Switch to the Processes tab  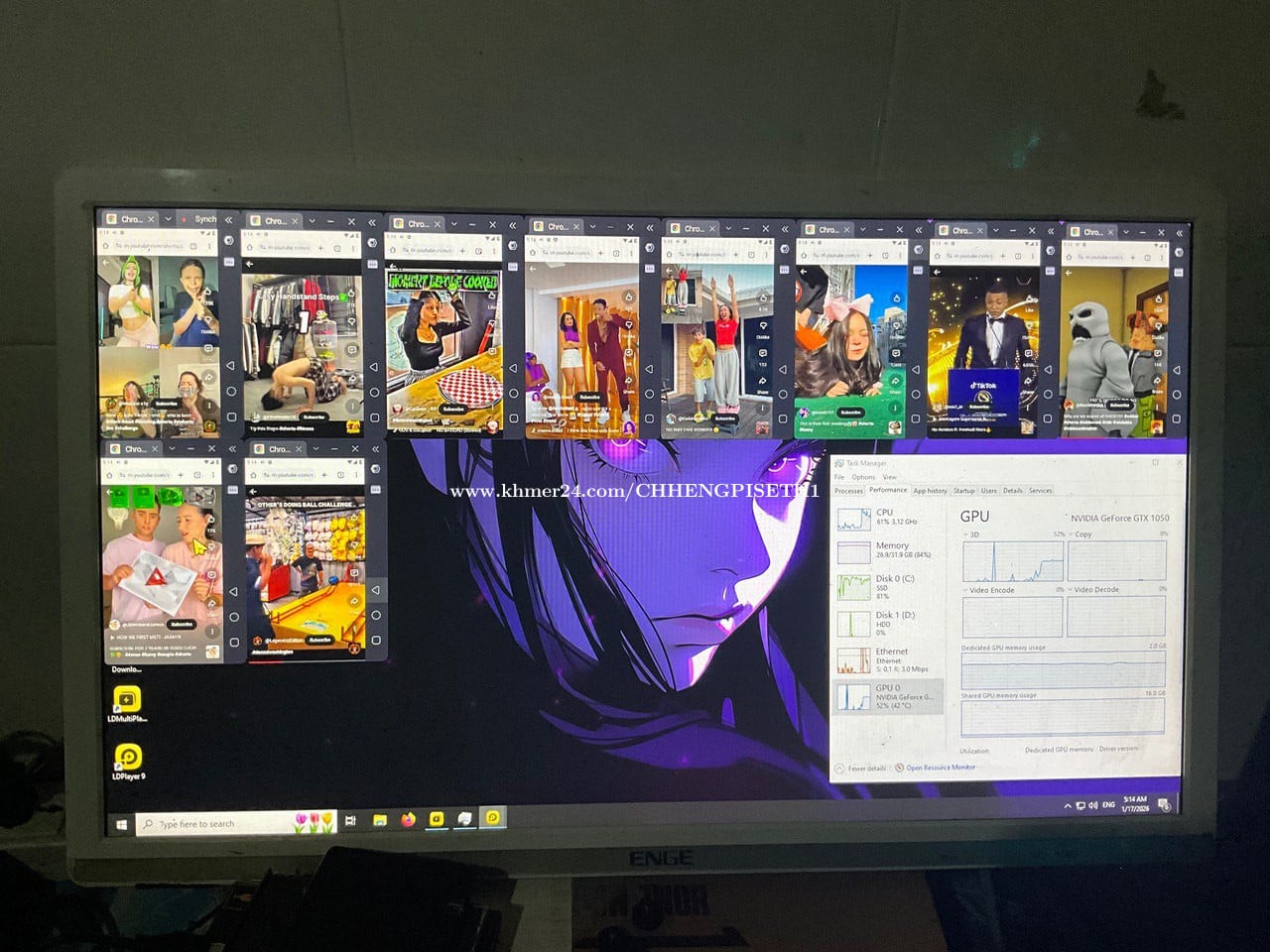coord(848,491)
